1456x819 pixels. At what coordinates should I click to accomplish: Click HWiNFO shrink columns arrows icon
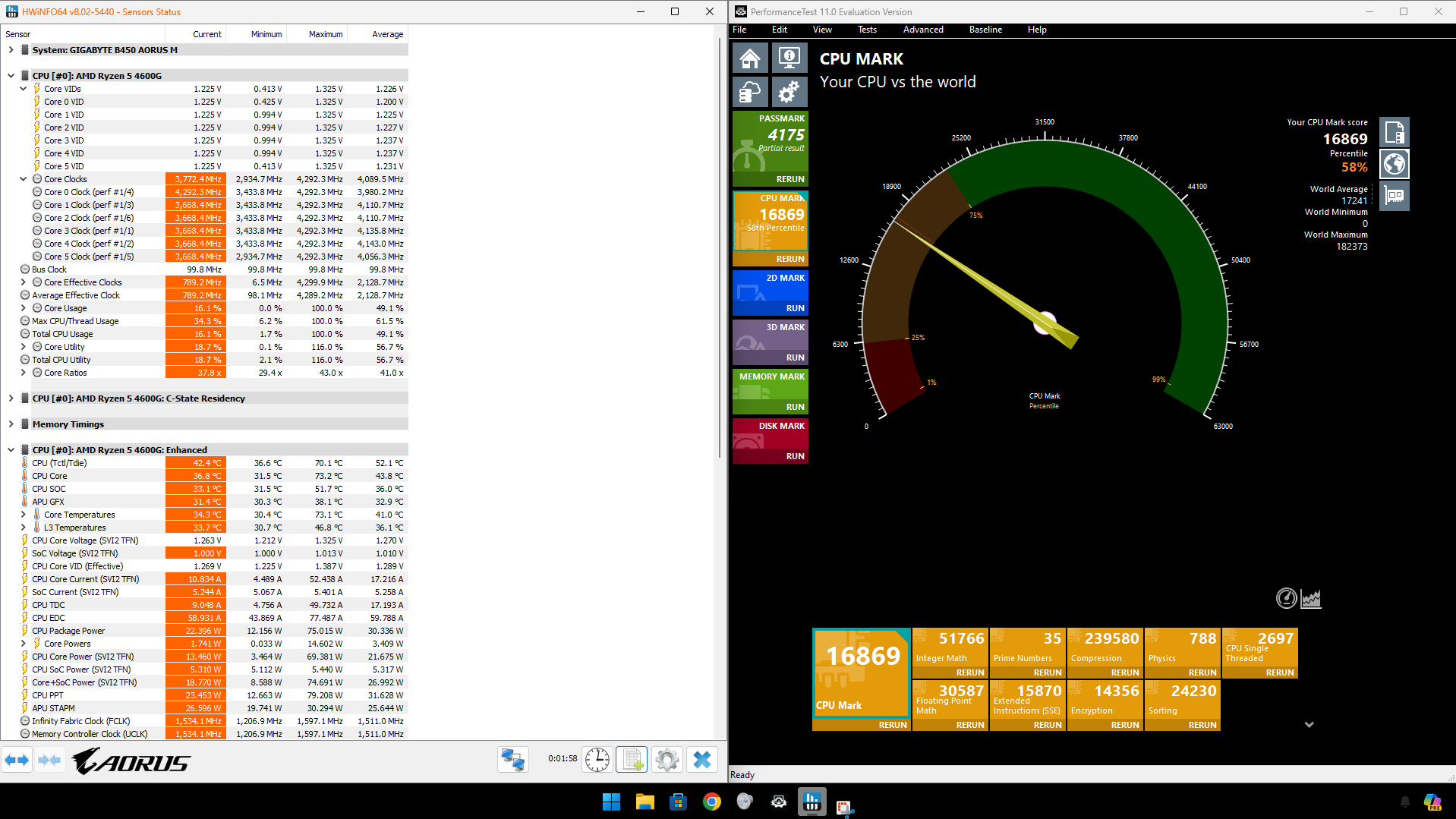pyautogui.click(x=49, y=760)
